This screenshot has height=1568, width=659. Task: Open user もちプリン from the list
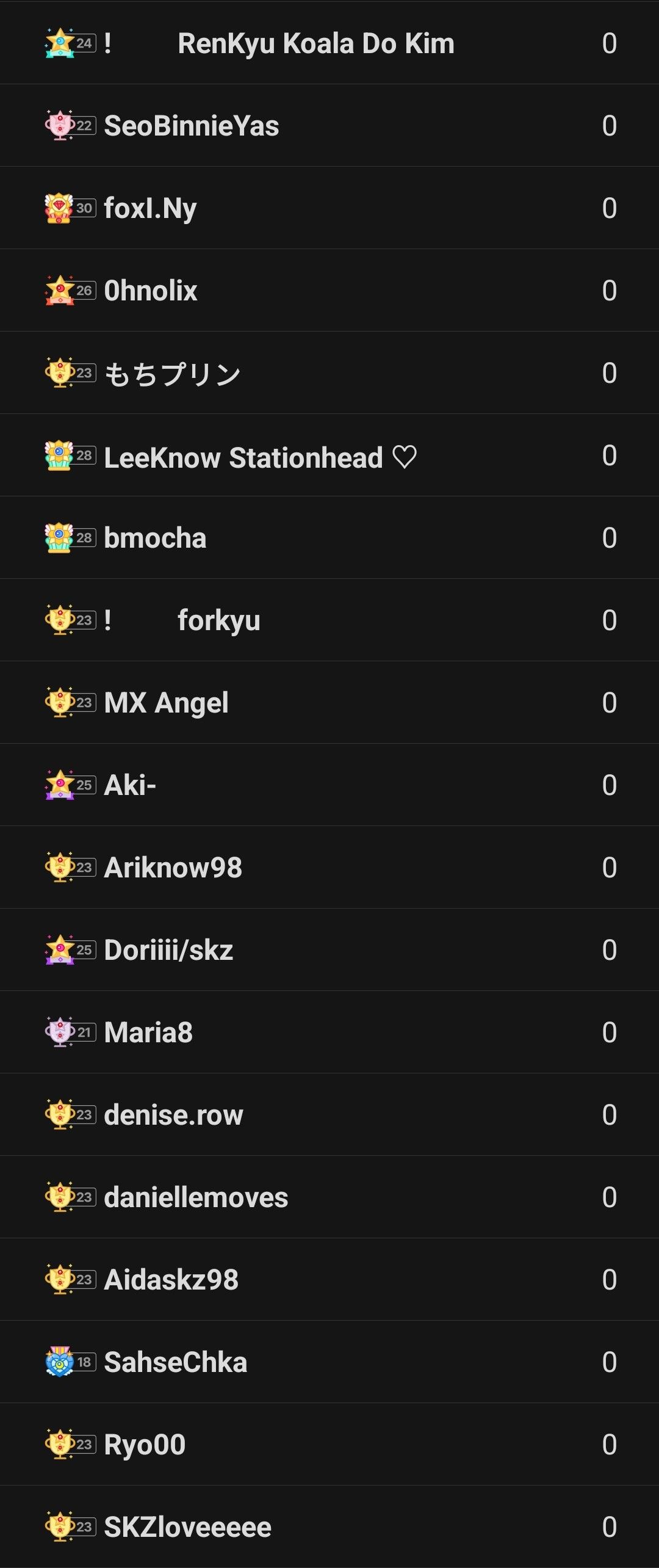172,374
